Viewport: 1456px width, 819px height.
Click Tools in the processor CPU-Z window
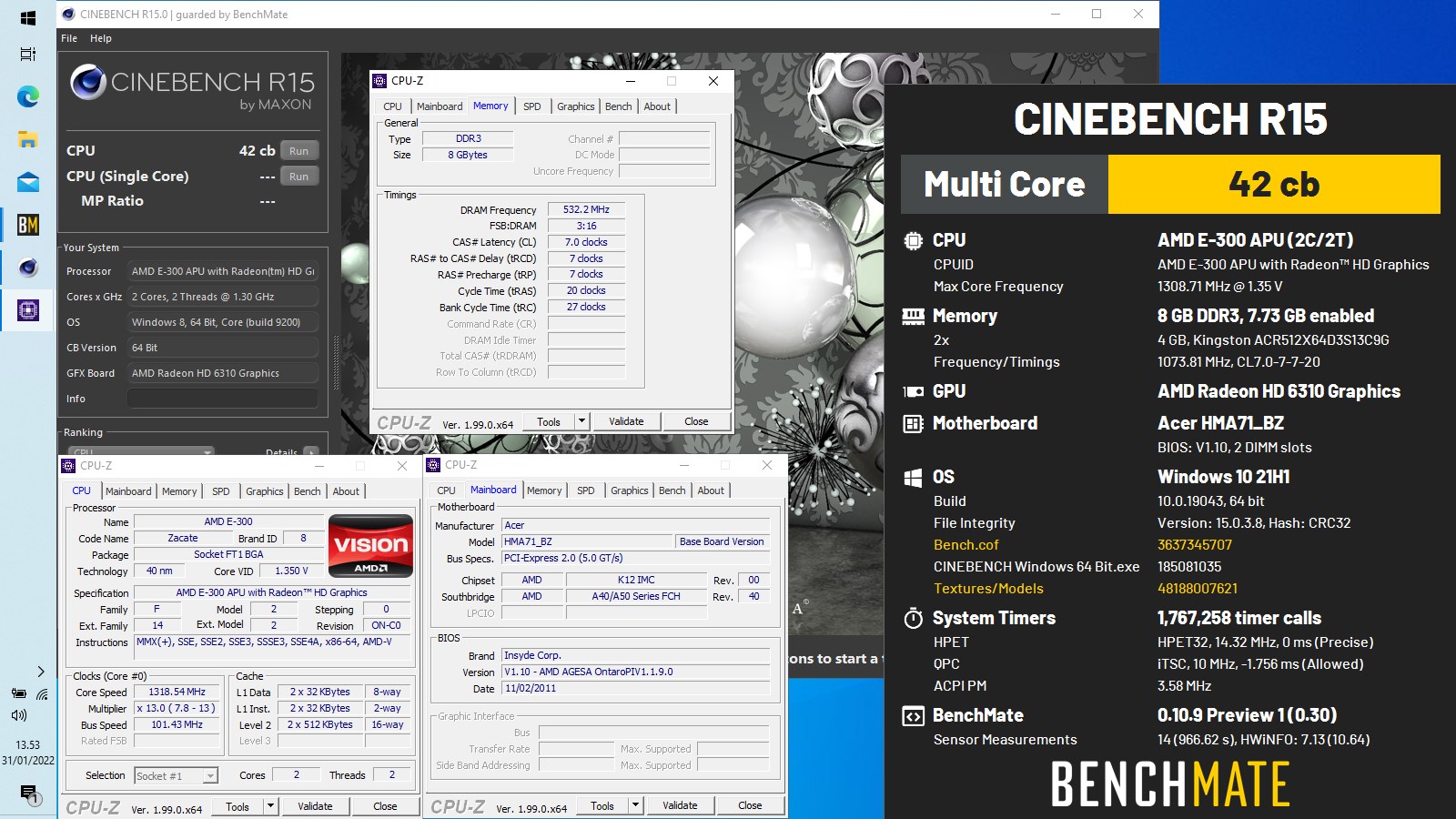tap(238, 806)
